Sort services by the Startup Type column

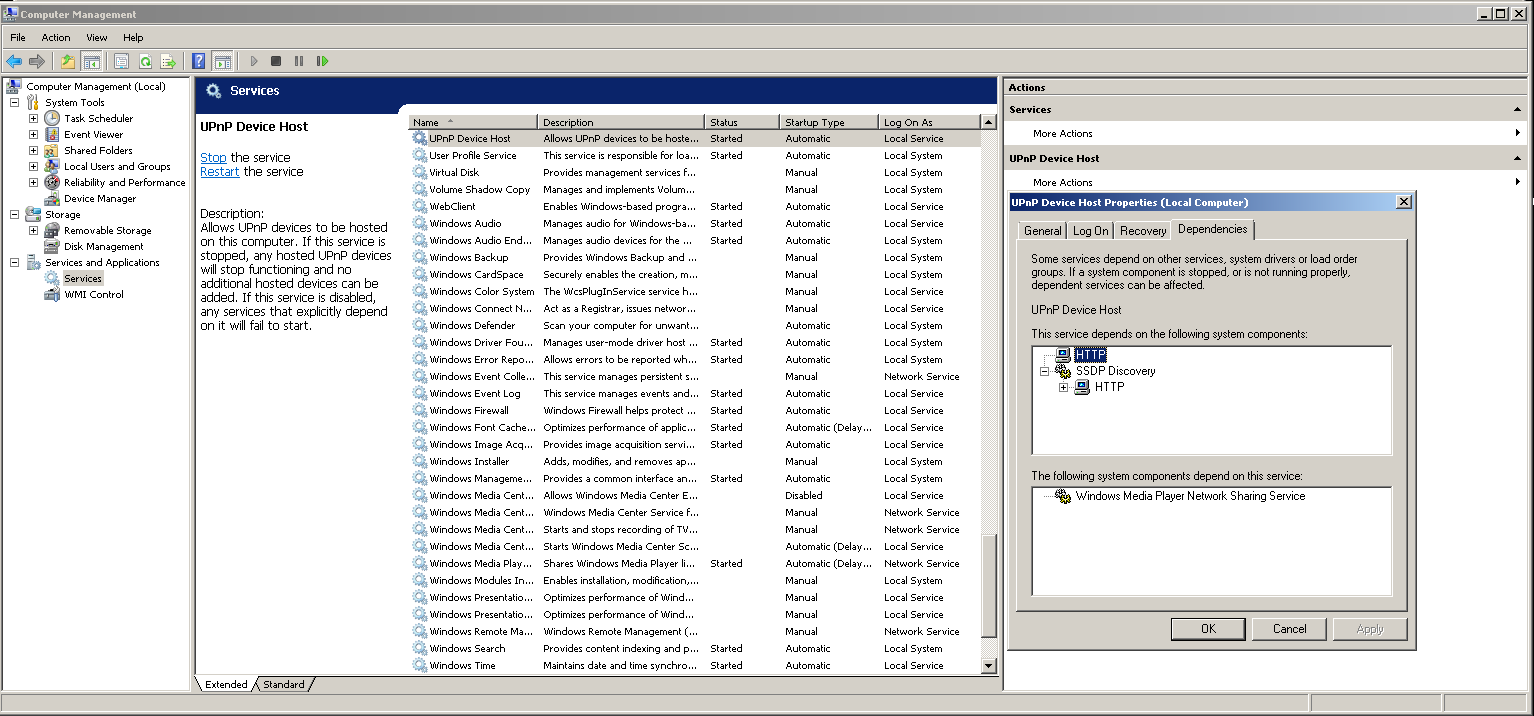pos(829,122)
